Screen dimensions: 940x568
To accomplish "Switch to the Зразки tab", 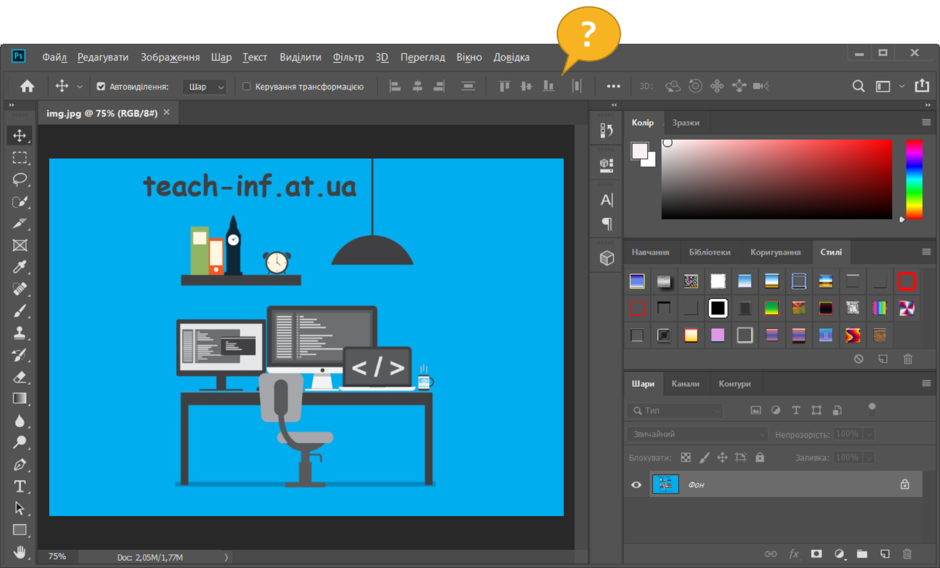I will tap(686, 122).
